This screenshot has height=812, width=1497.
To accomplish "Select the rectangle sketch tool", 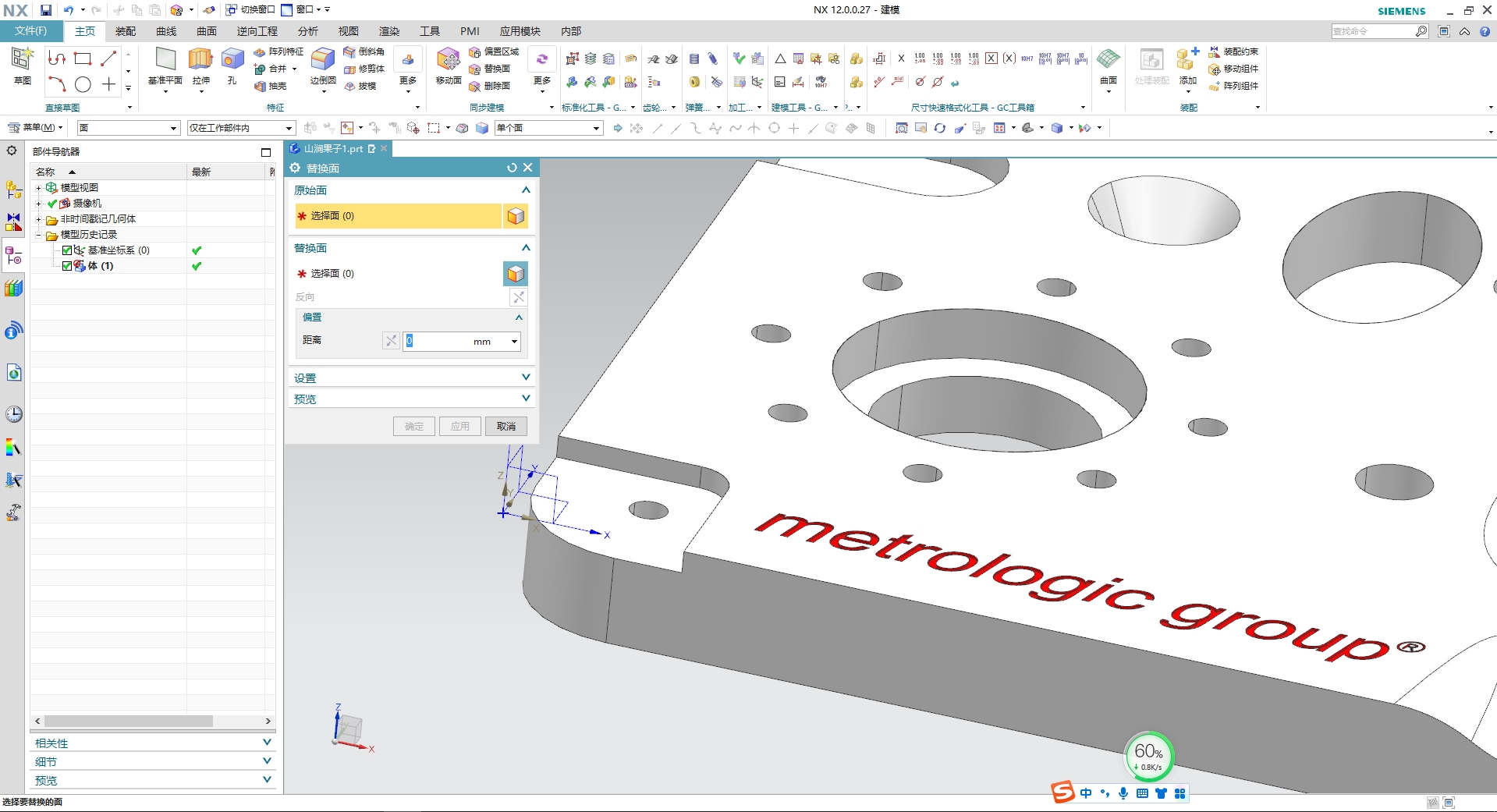I will click(x=83, y=59).
